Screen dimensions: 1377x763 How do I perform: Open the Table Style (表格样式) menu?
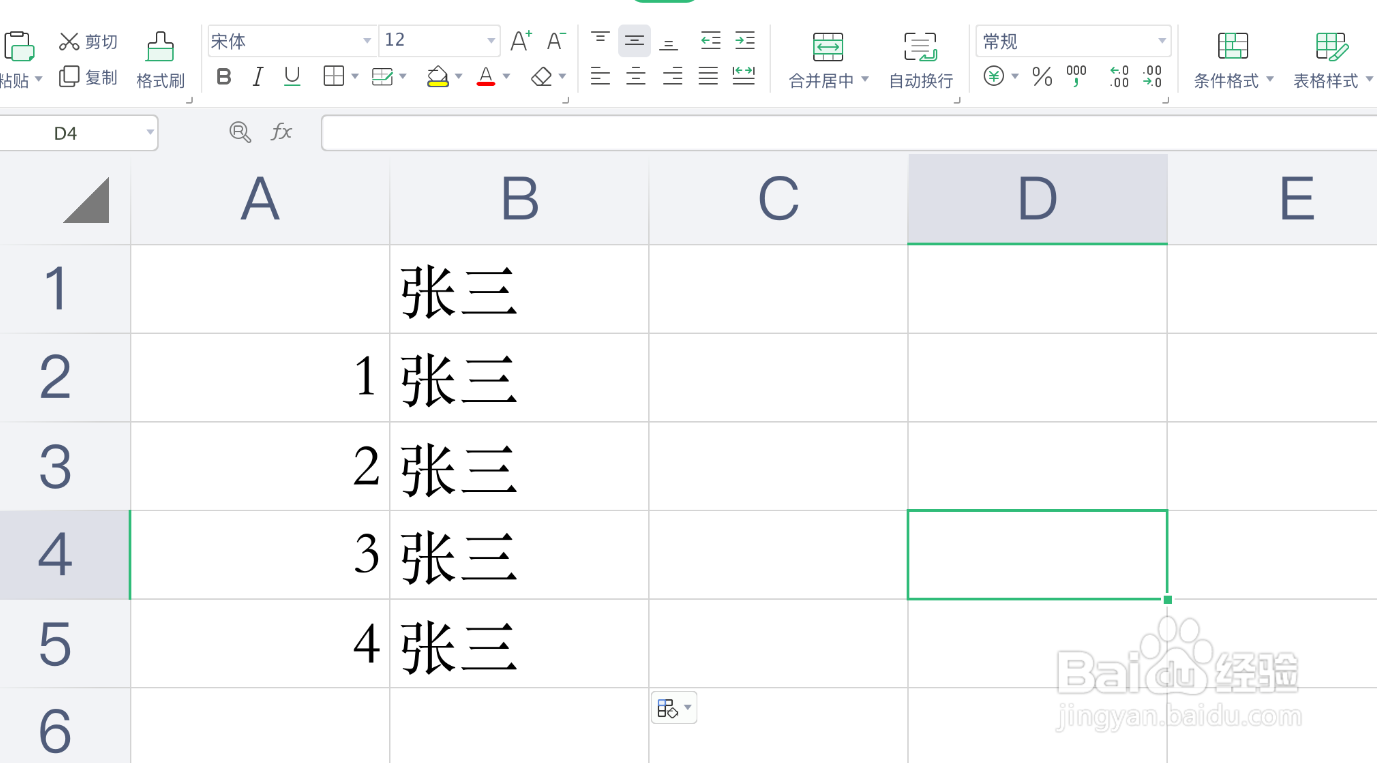click(x=1332, y=60)
